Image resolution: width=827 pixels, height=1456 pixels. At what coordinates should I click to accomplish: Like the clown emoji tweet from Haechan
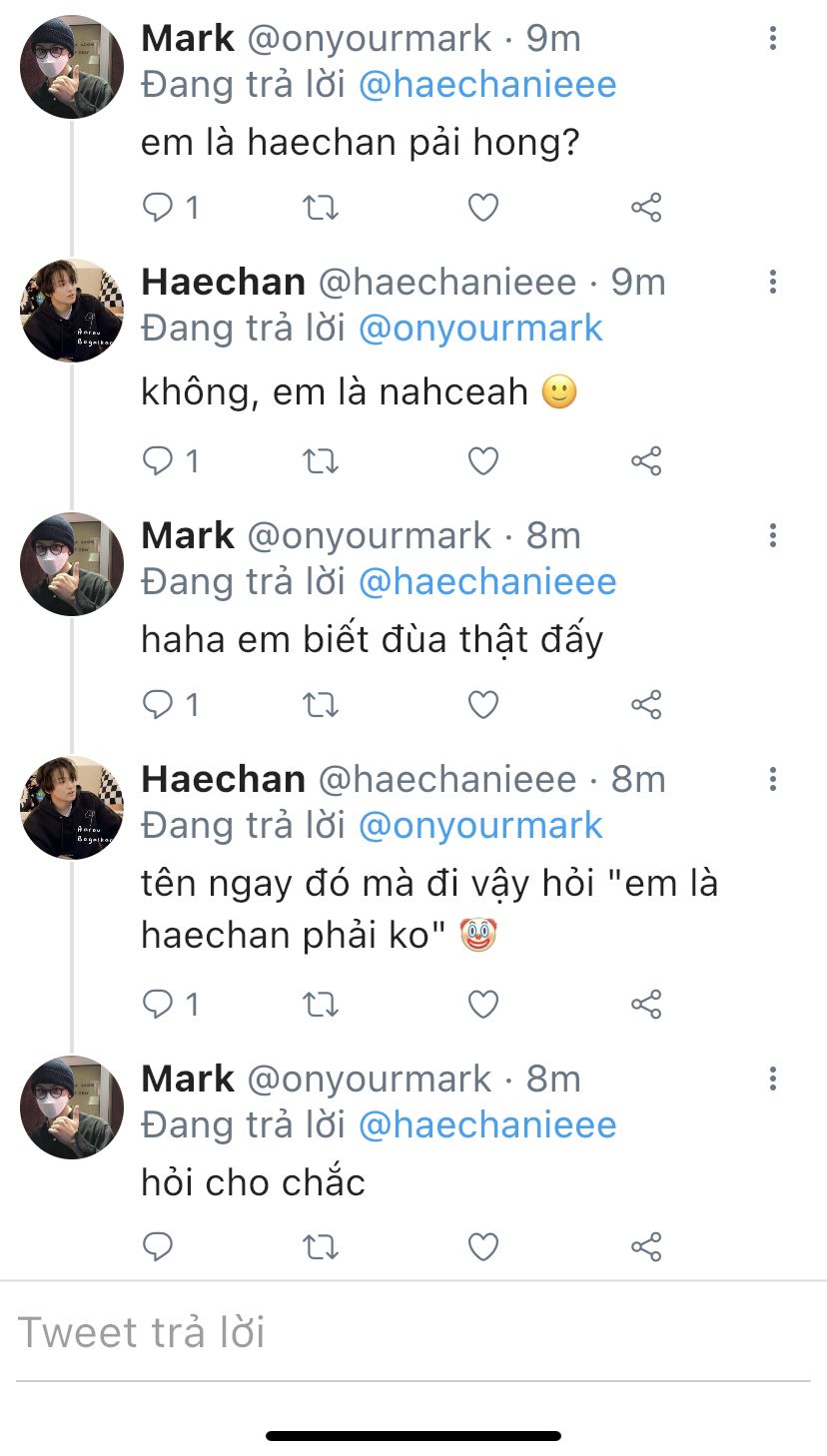[483, 1005]
